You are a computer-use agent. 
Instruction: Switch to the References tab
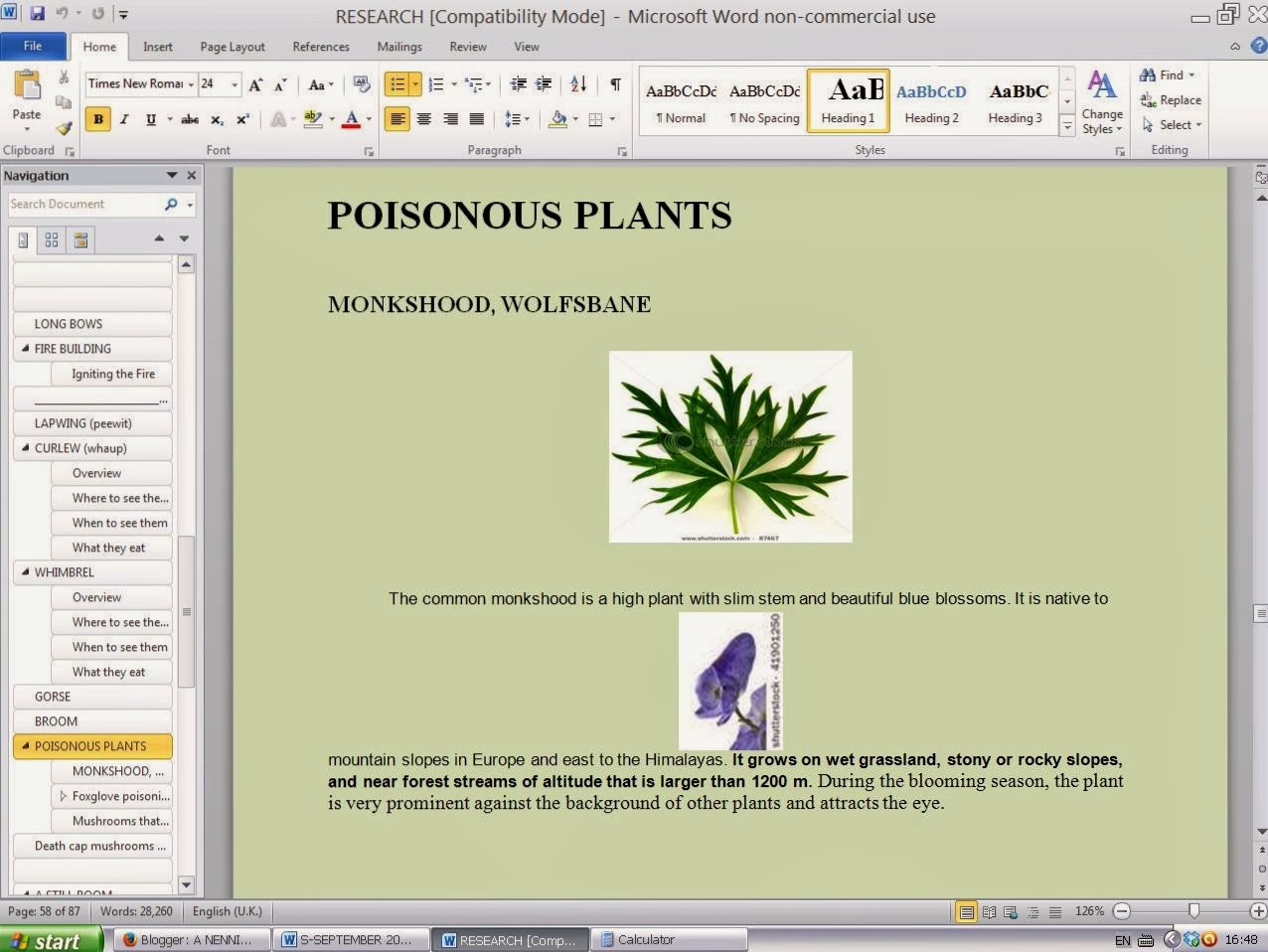pos(321,47)
